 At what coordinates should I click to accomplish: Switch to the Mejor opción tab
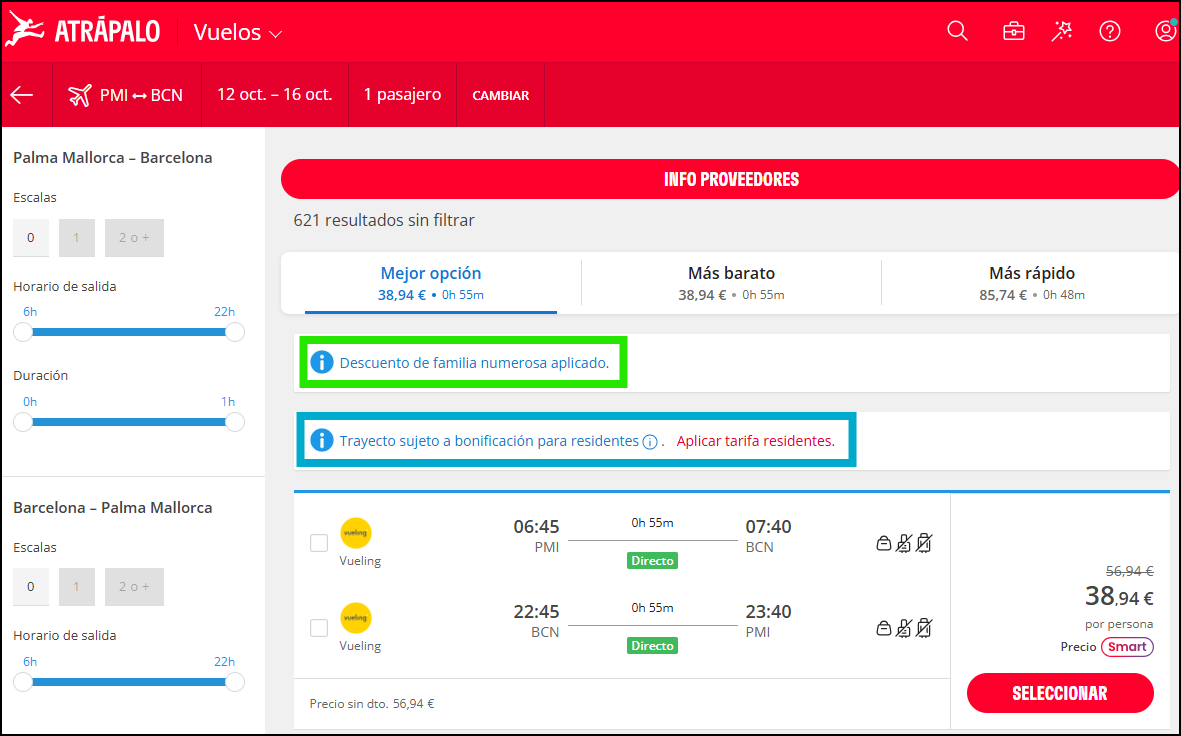click(x=431, y=282)
